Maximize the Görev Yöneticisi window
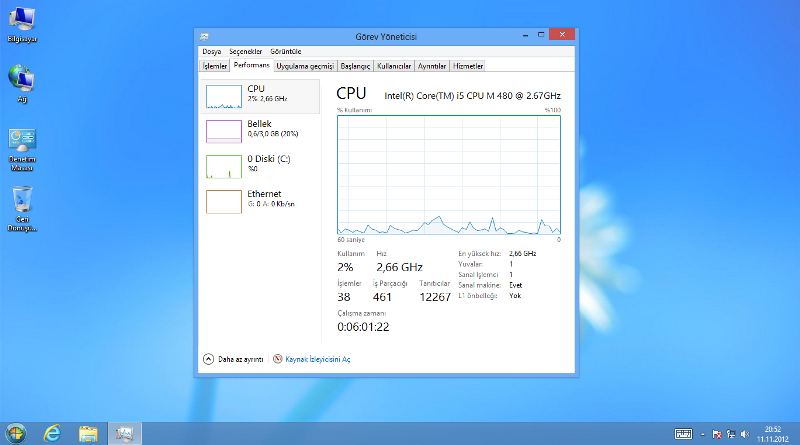Viewport: 800px width, 445px height. point(541,35)
